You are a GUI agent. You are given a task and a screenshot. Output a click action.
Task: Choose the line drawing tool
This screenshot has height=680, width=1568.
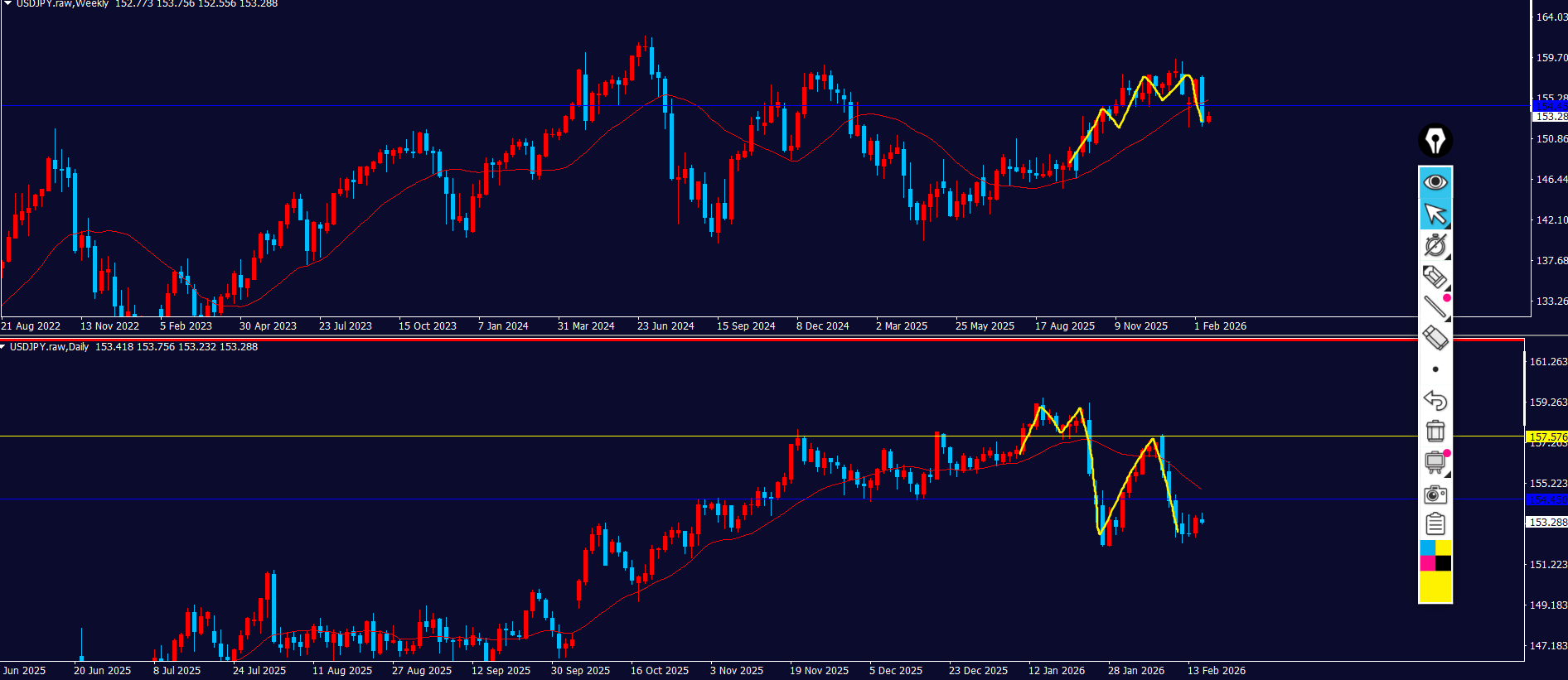[1435, 307]
